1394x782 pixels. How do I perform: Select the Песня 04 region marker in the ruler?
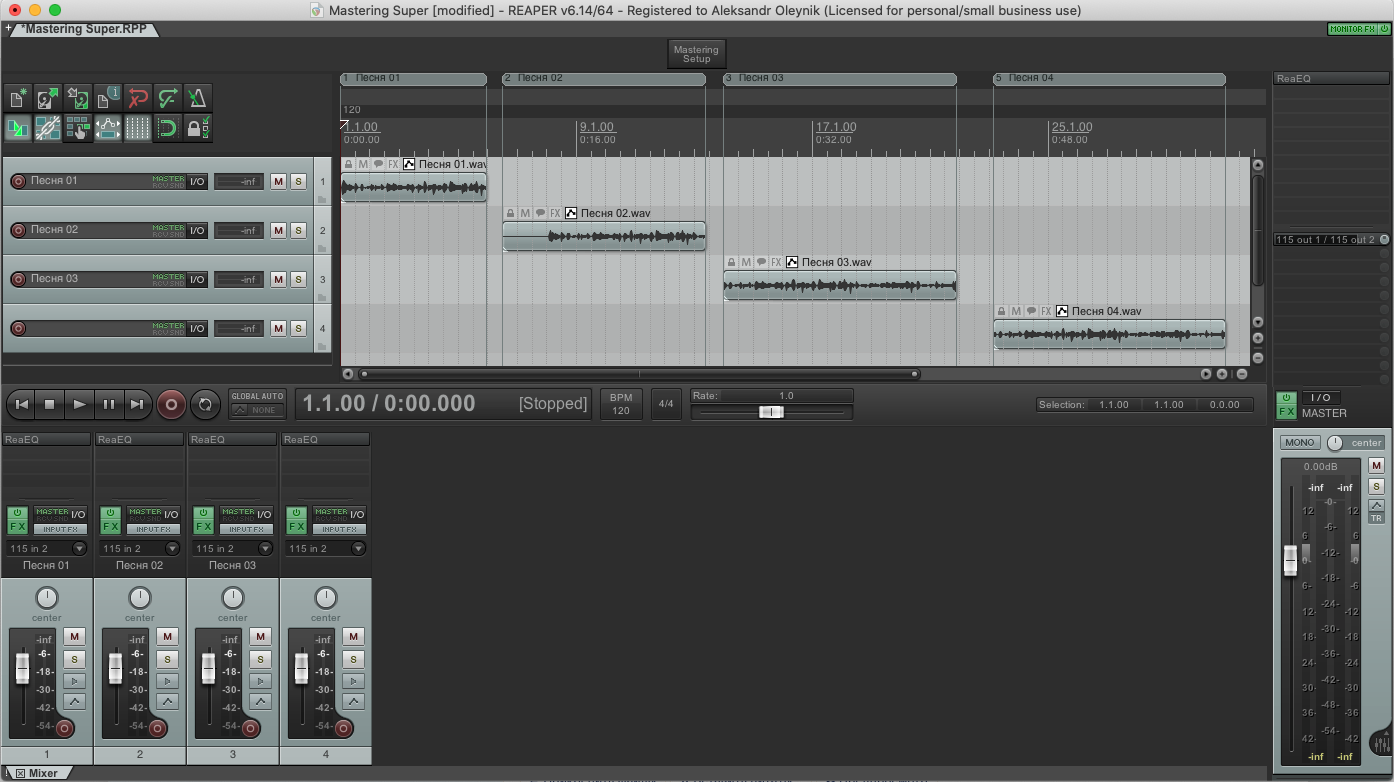click(x=1109, y=78)
